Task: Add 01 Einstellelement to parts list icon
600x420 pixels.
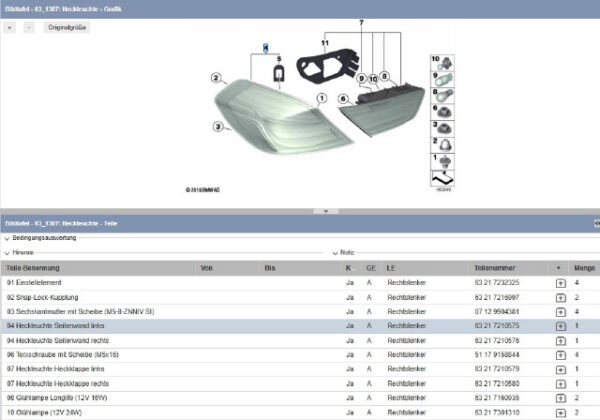Action: [x=561, y=283]
